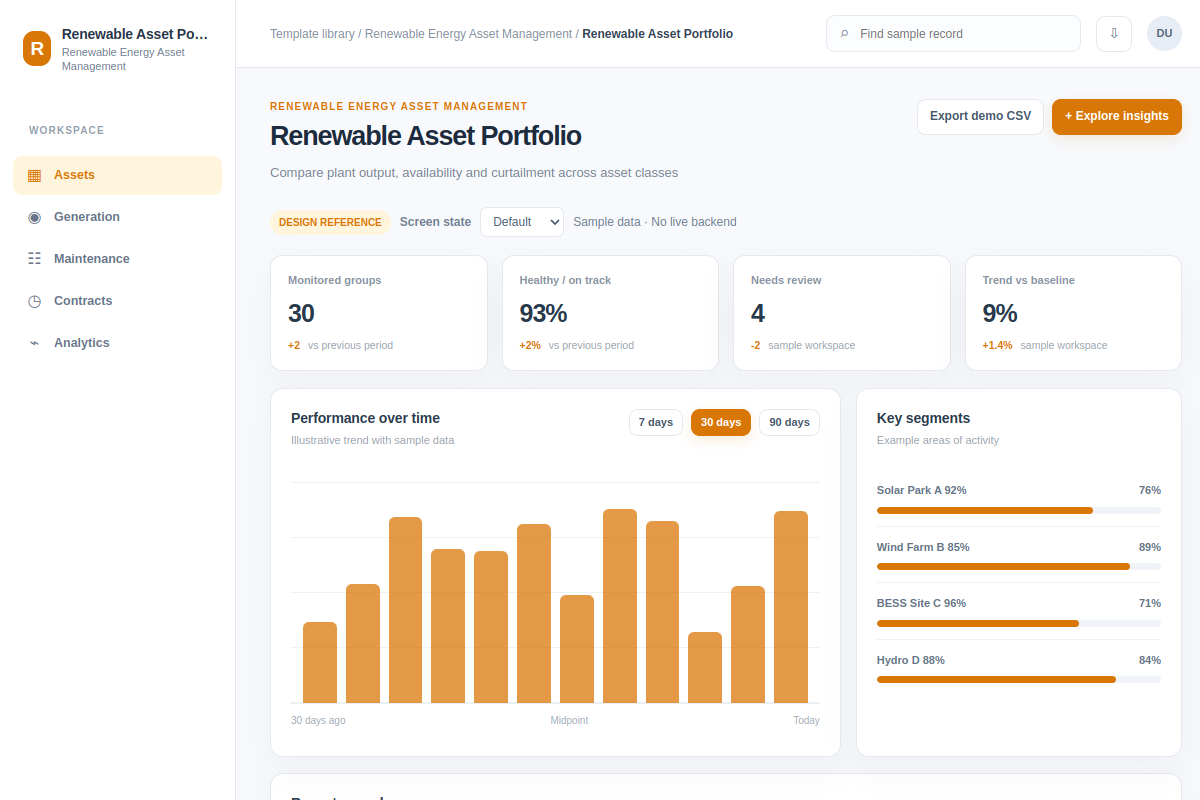Click the BESS Site C progress bar
Screen dimensions: 1200x800
coord(1019,623)
